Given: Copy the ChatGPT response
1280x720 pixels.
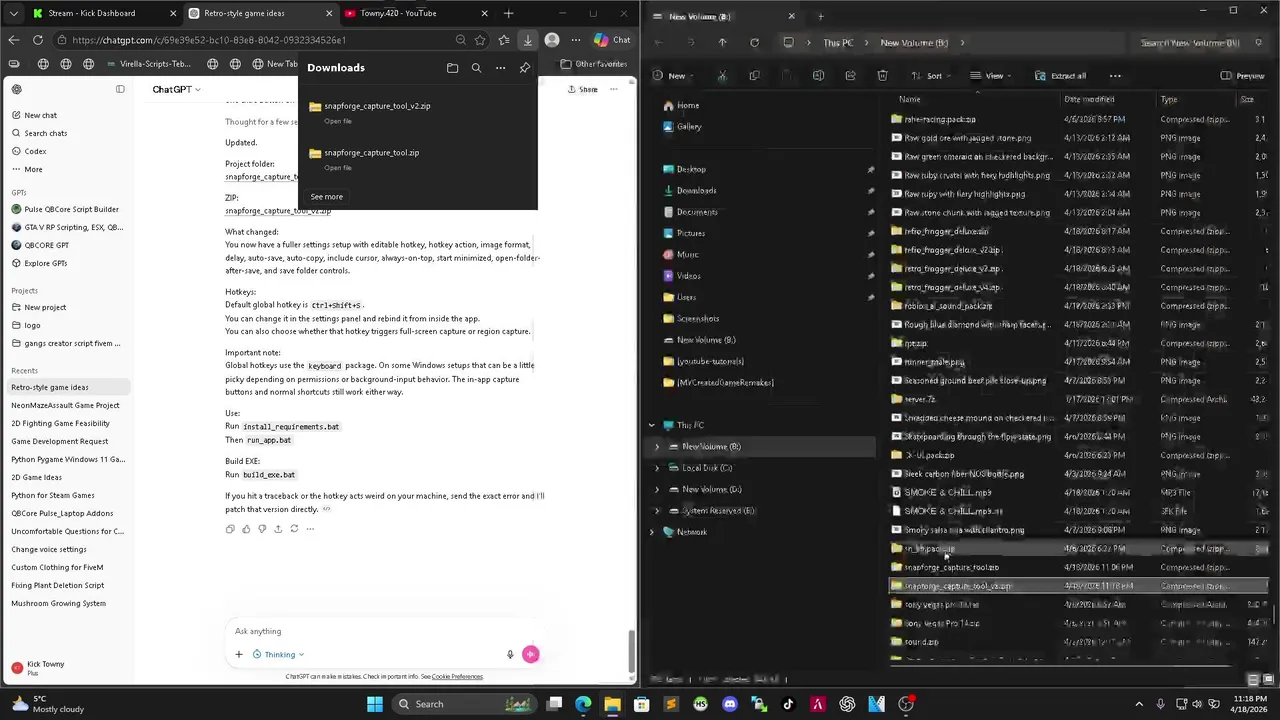Looking at the screenshot, I should coord(230,529).
